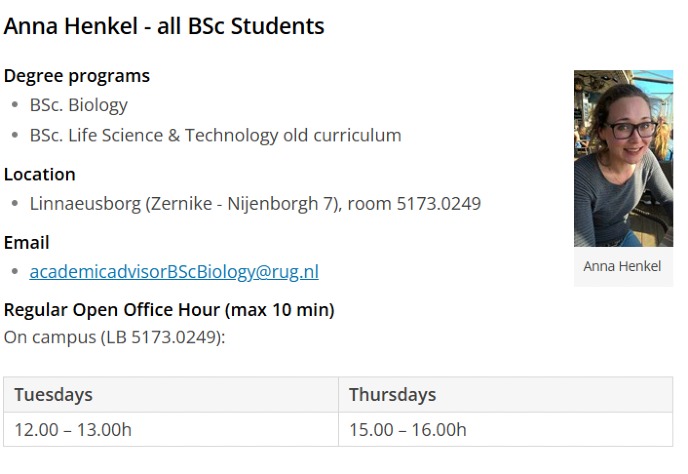Click the Location heading
The height and width of the screenshot is (474, 688).
click(x=40, y=174)
